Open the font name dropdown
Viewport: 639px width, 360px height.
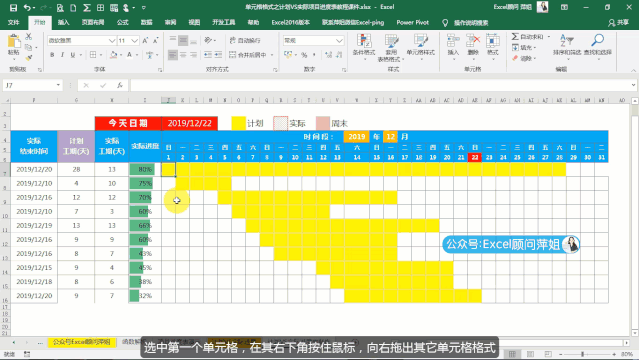point(112,40)
